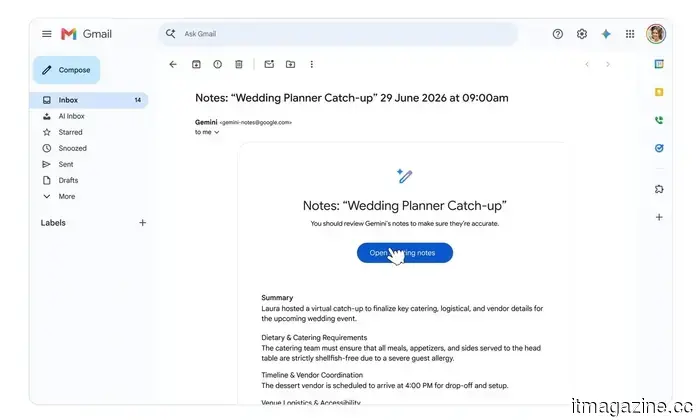
Task: Report this email as spam
Action: (217, 64)
